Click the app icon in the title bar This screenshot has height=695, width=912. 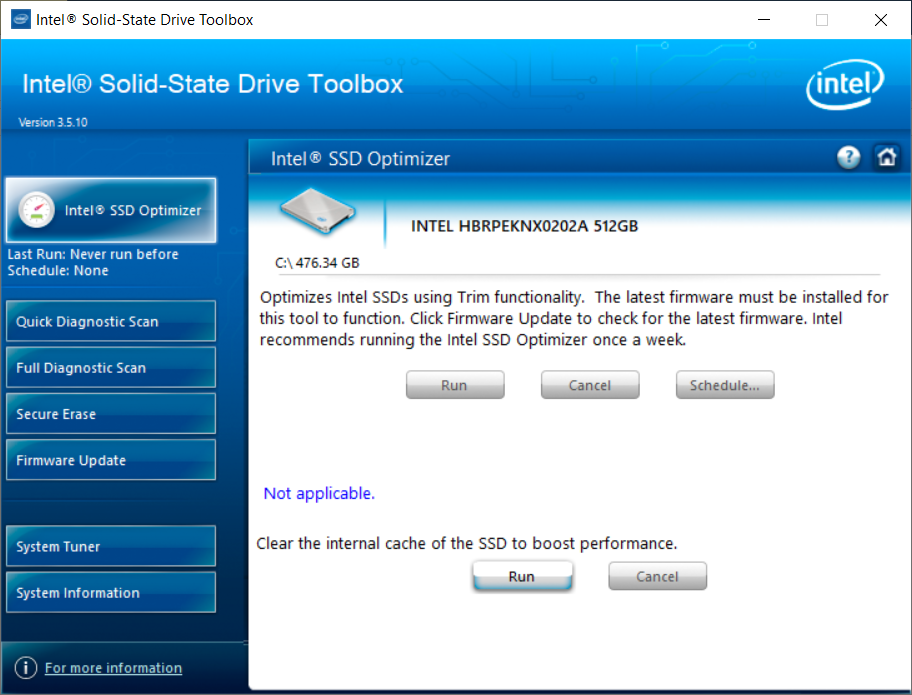click(x=21, y=19)
